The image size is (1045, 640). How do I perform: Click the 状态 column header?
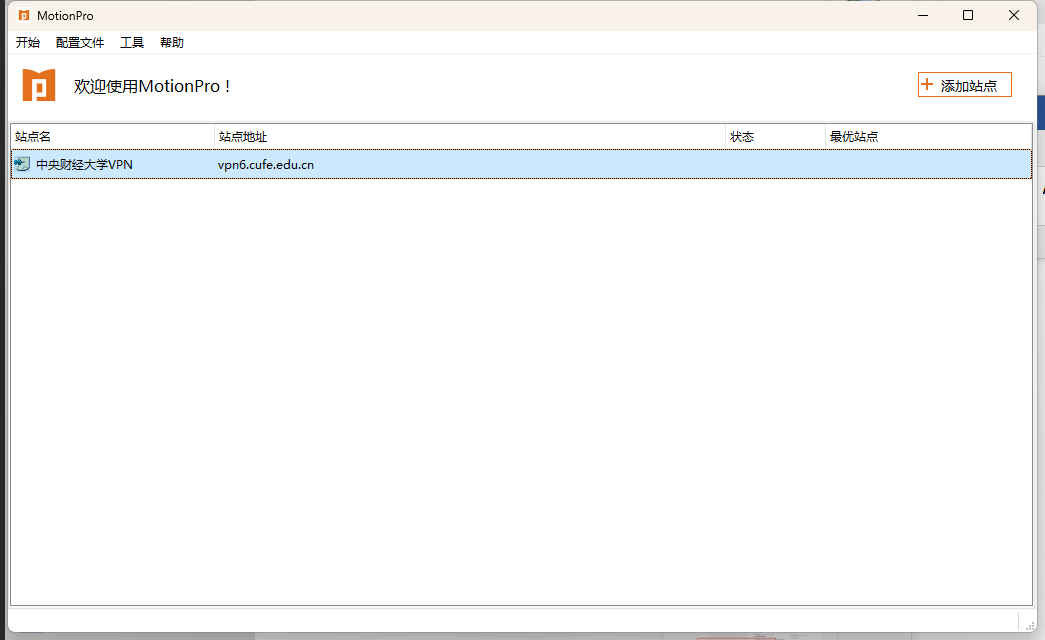[x=775, y=136]
